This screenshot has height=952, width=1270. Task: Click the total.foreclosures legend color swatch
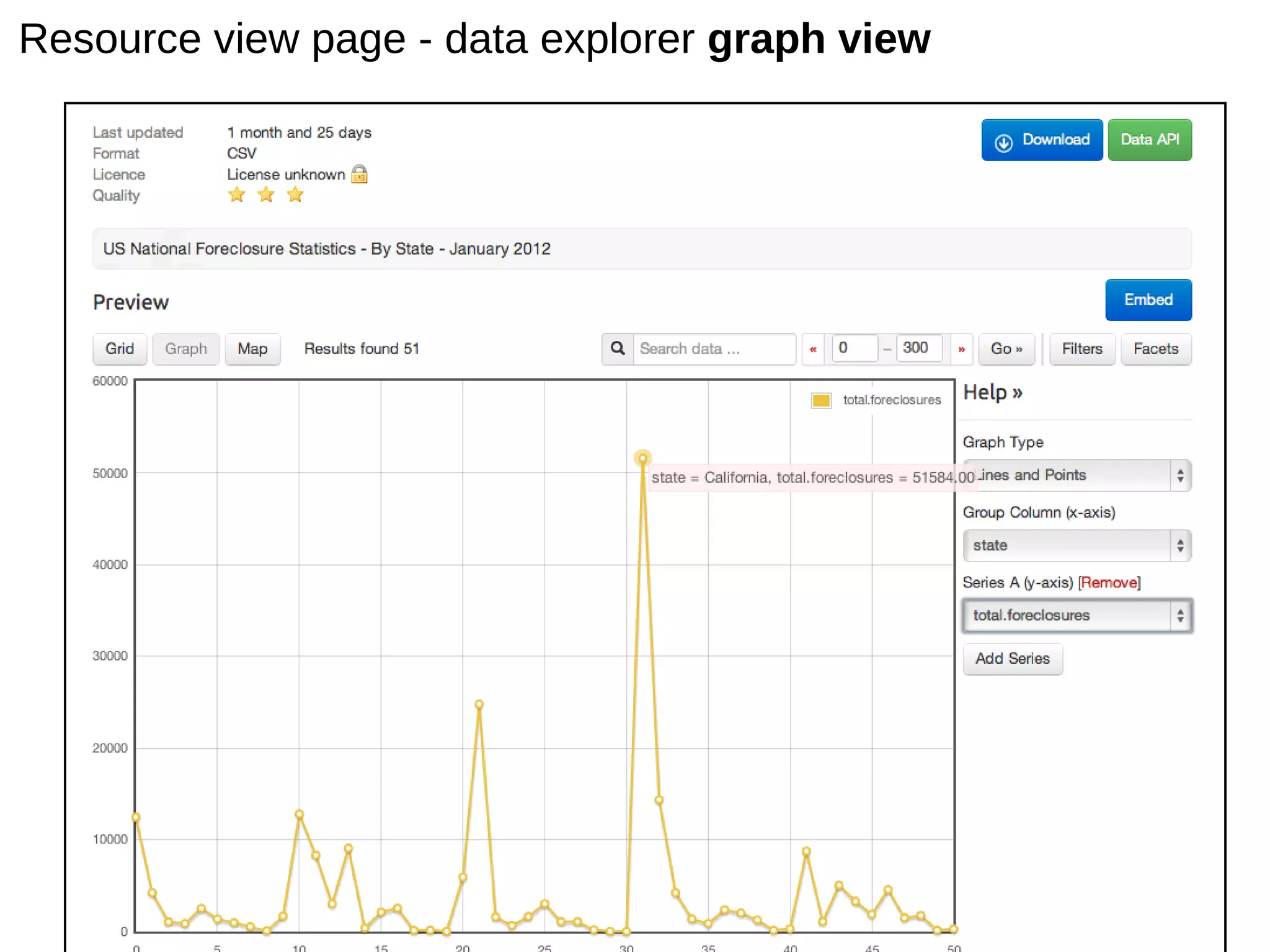coord(821,400)
